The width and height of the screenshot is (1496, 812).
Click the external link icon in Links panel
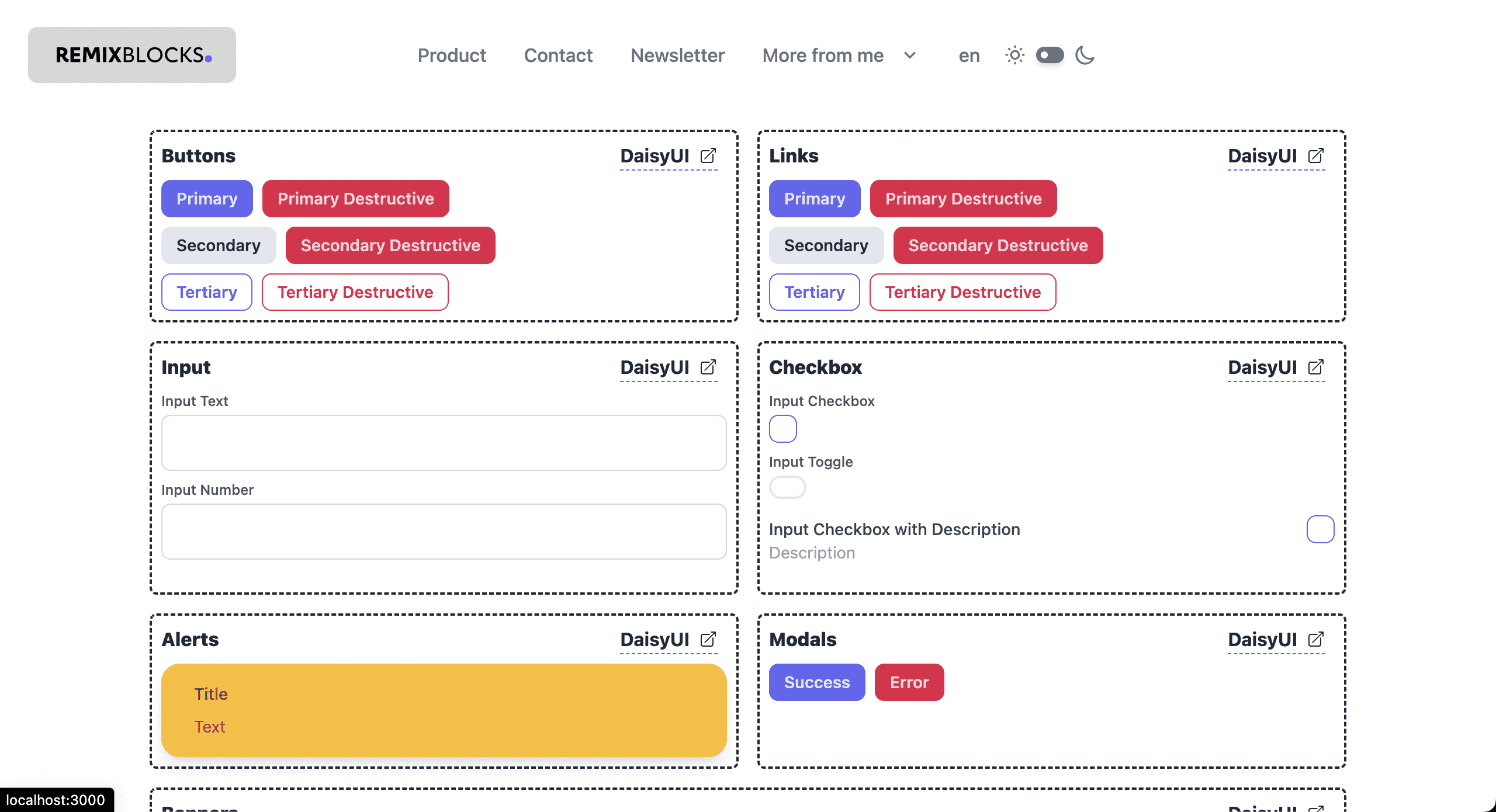(x=1316, y=156)
